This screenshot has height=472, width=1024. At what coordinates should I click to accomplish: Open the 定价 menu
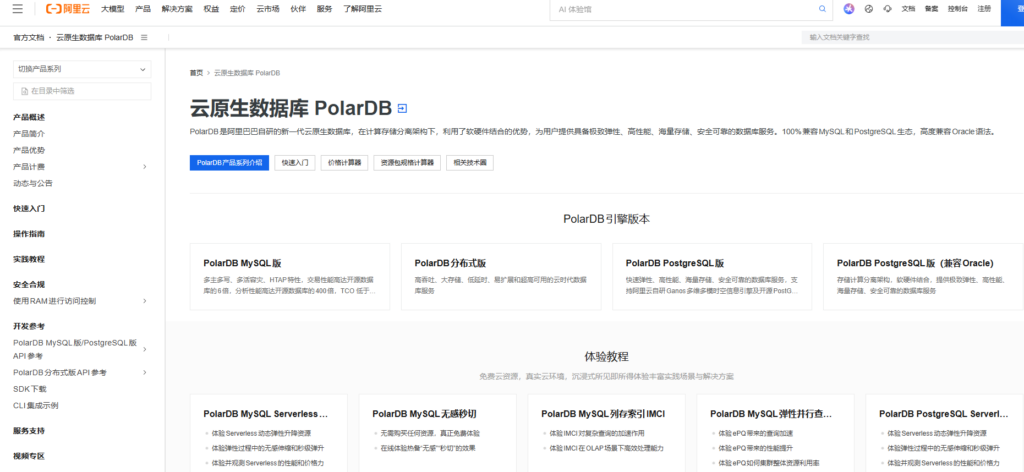pos(238,9)
